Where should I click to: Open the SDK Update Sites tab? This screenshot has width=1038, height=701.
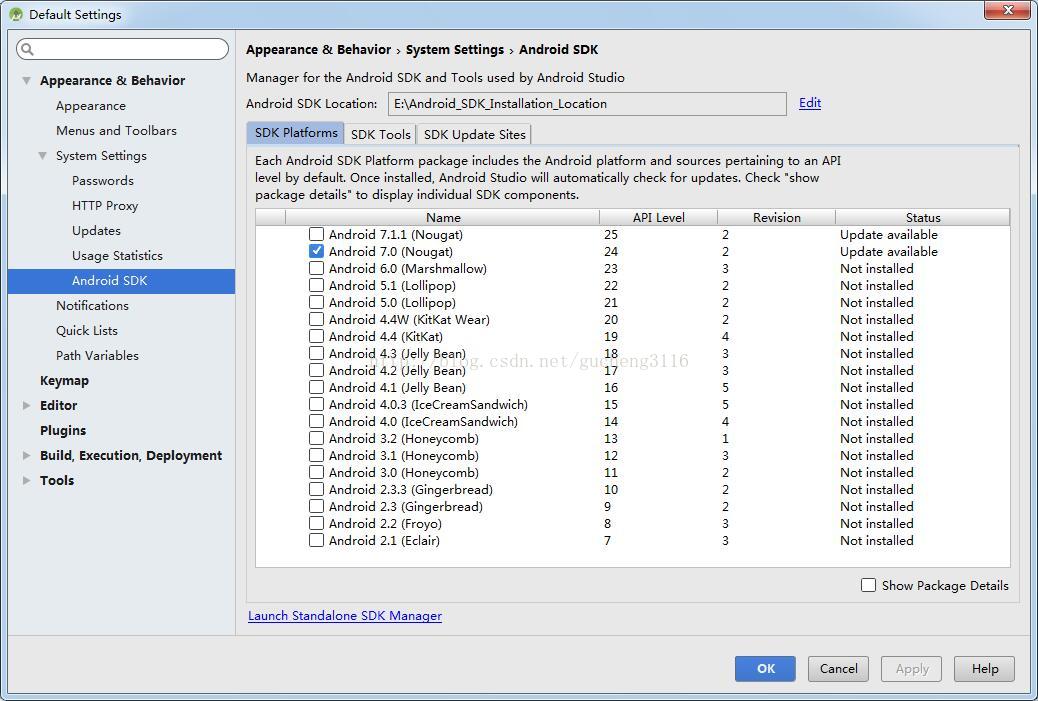tap(474, 134)
